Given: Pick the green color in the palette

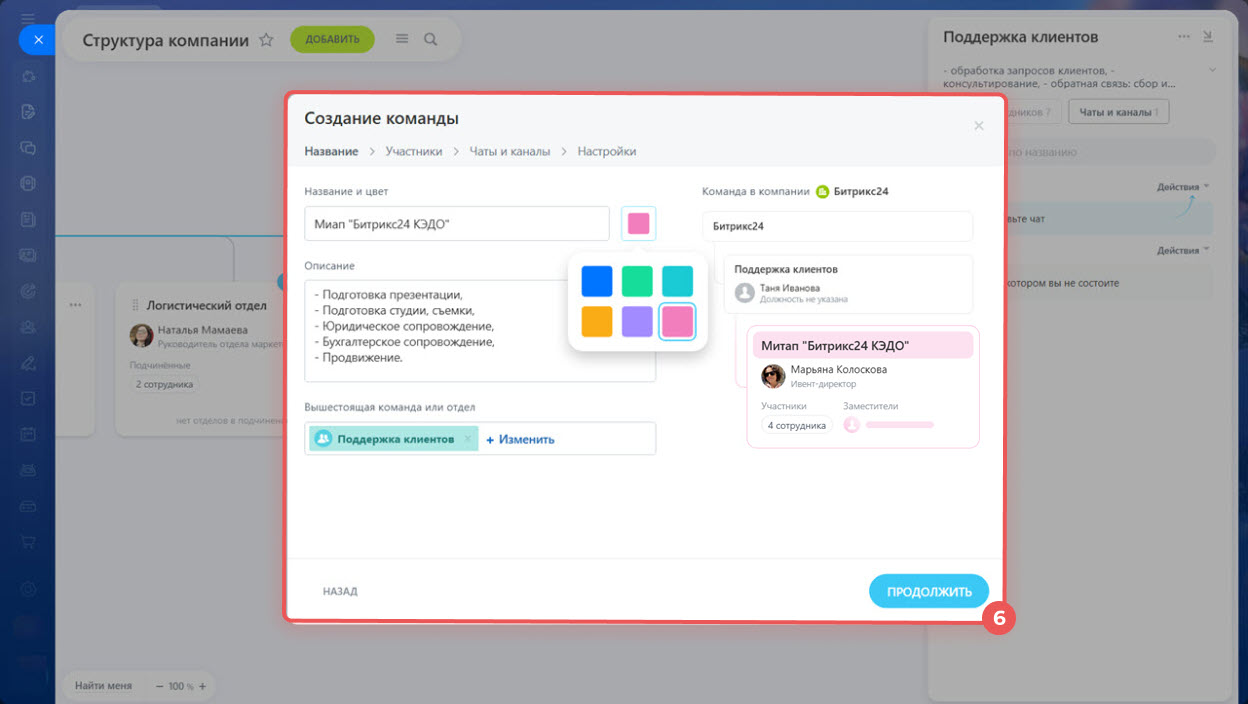Looking at the screenshot, I should pyautogui.click(x=637, y=281).
